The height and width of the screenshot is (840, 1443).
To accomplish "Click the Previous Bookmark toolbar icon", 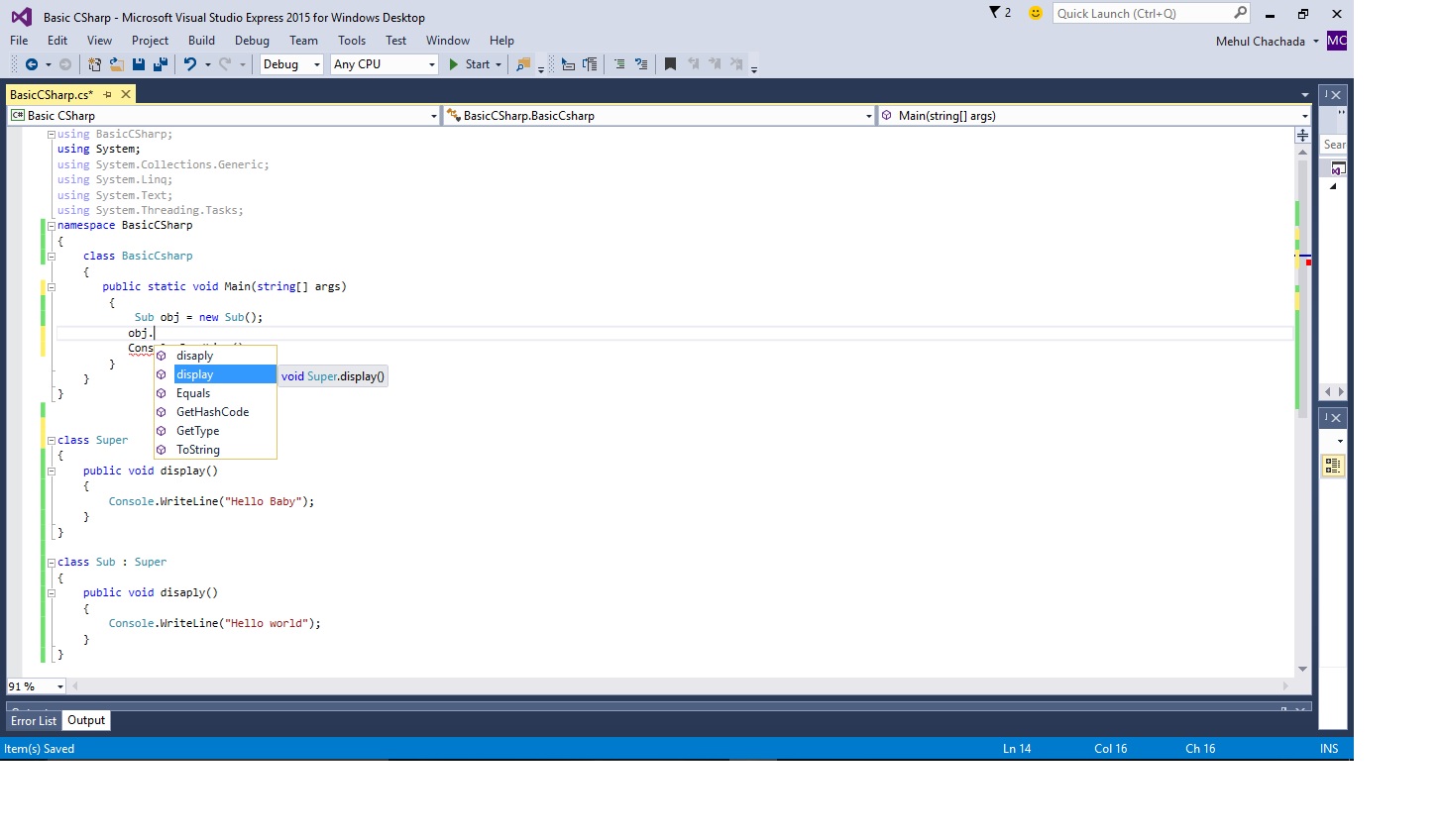I will point(693,64).
